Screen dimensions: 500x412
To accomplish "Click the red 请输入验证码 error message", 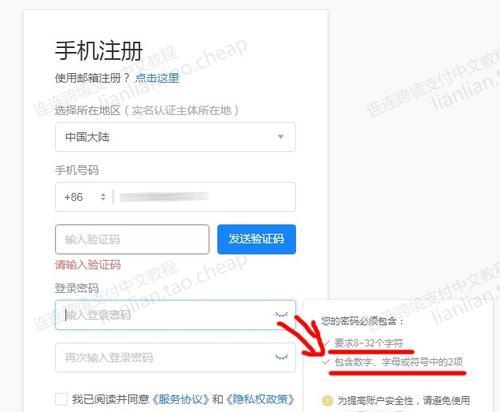I will point(88,265).
